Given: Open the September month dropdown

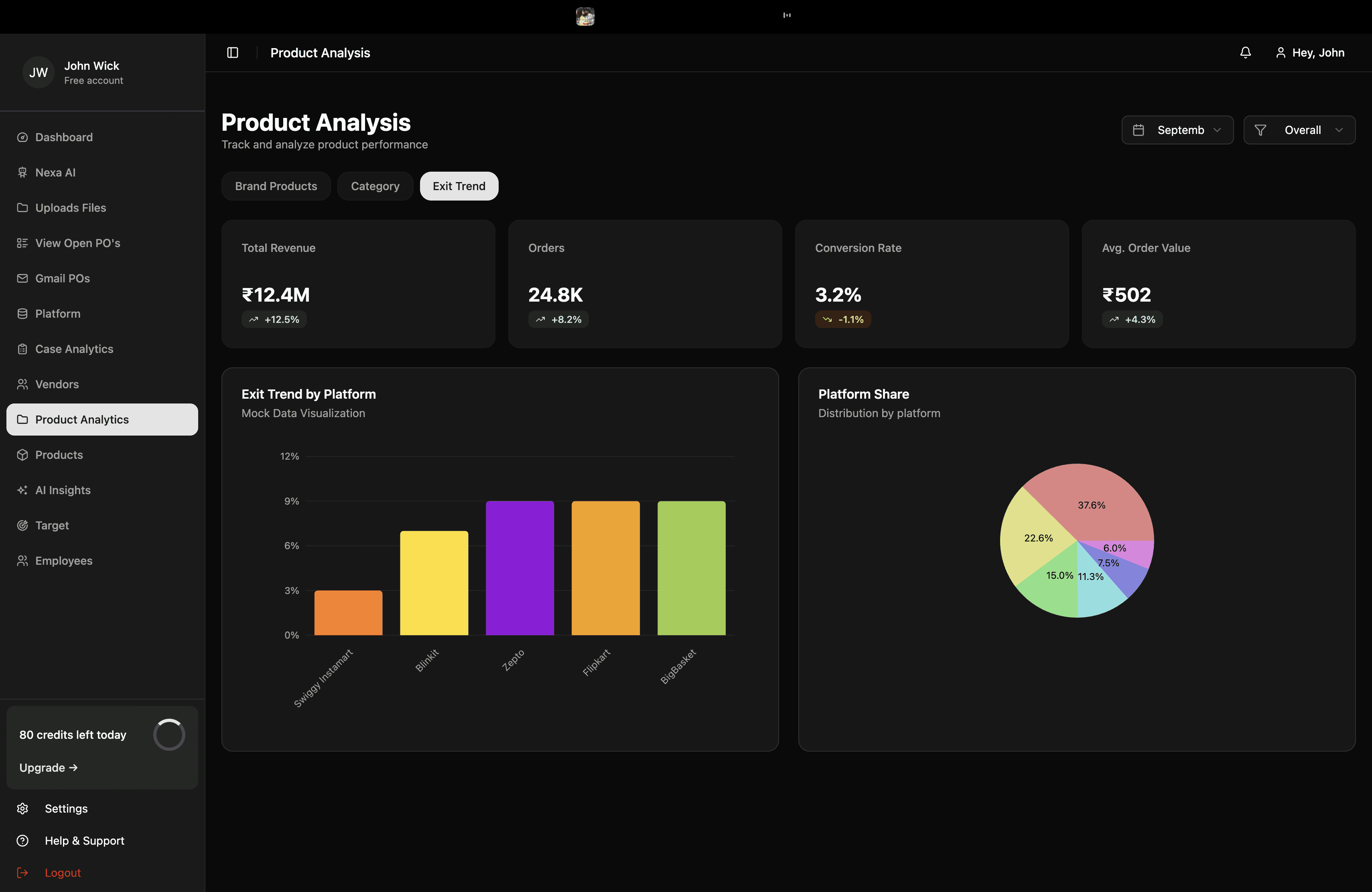Looking at the screenshot, I should [x=1177, y=130].
